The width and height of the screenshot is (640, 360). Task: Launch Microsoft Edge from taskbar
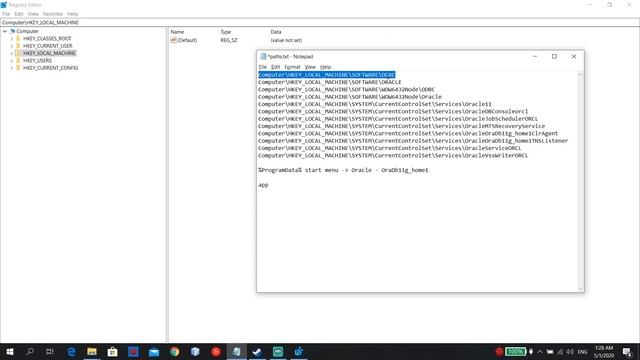(71, 351)
